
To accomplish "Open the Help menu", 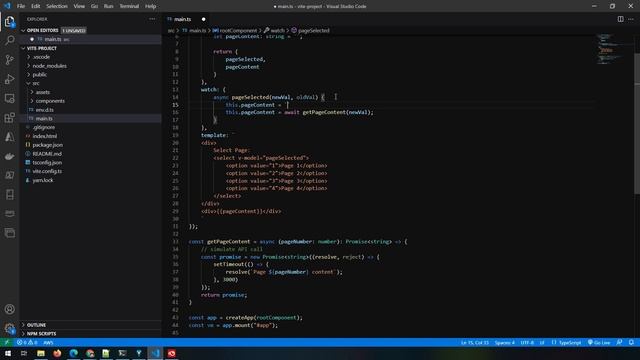I will click(x=151, y=6).
